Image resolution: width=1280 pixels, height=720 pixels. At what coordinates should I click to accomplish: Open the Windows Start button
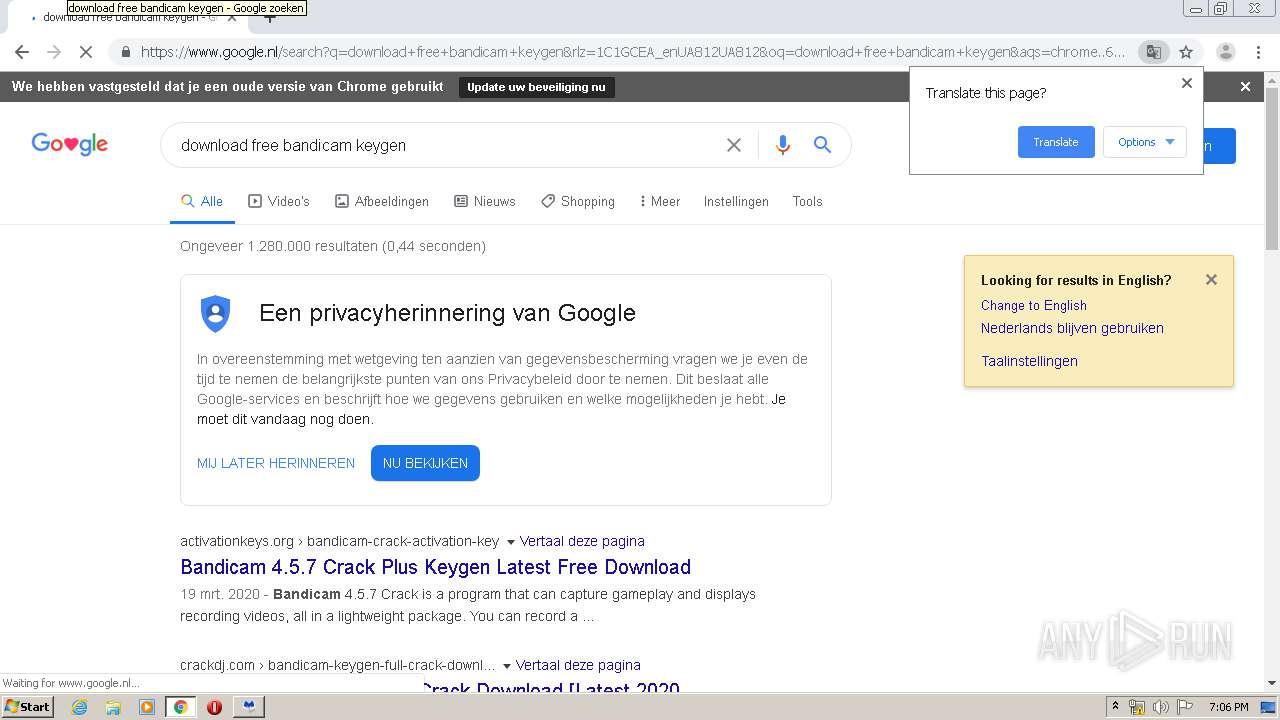(x=27, y=707)
